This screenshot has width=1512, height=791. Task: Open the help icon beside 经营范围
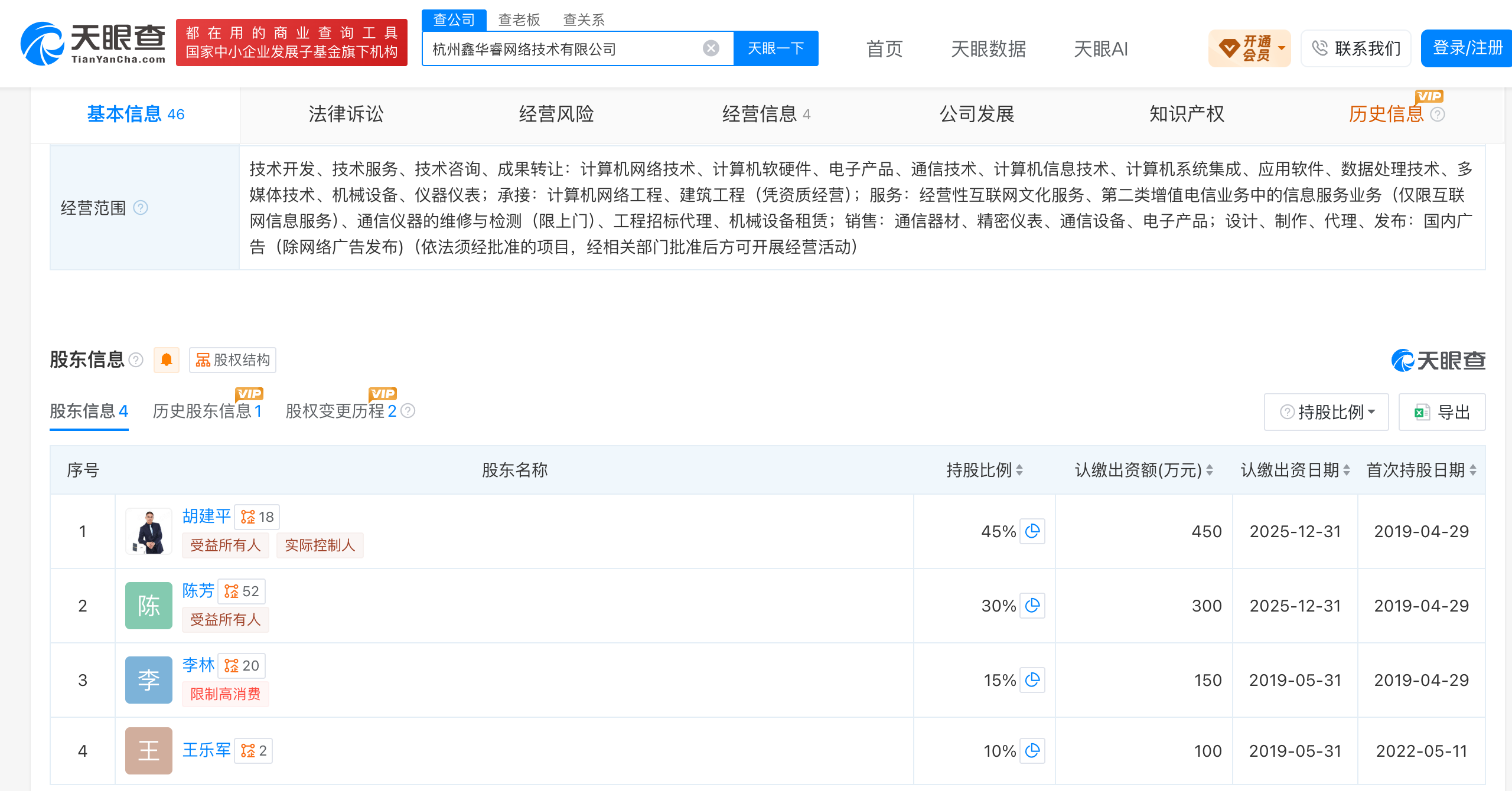[x=141, y=208]
